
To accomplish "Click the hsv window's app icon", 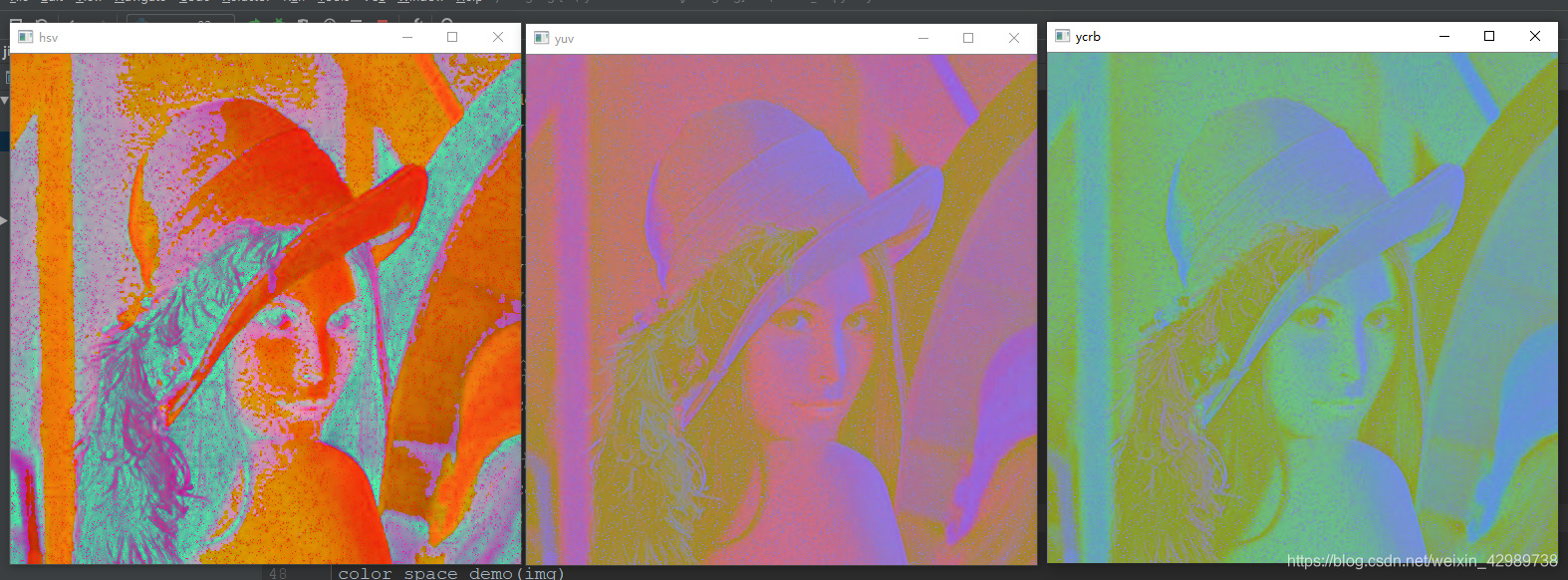I will click(x=26, y=37).
